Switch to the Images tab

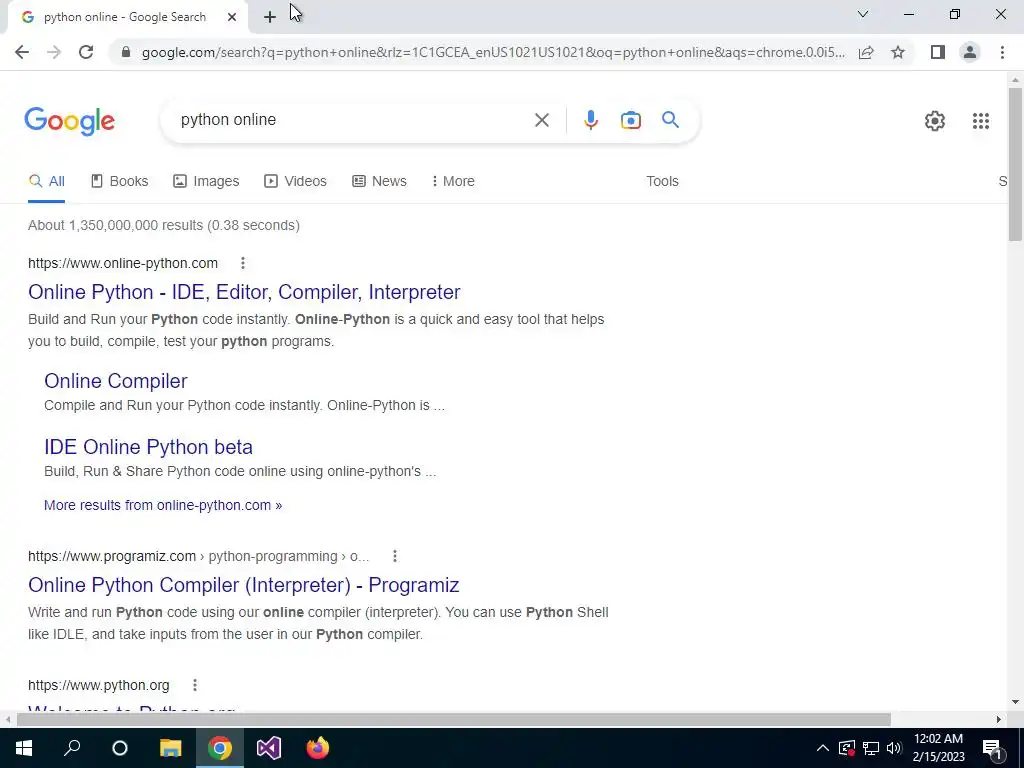click(206, 181)
